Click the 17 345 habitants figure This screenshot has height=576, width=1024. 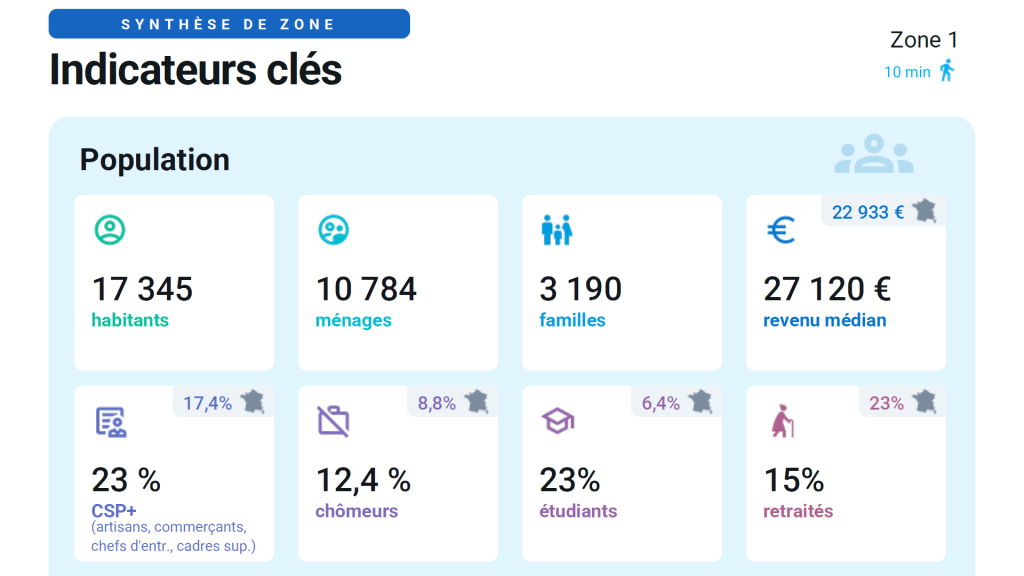(142, 289)
